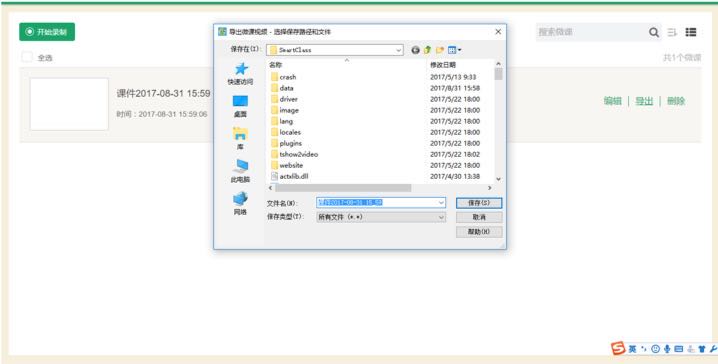Click the horizontal scrollbar thumb
This screenshot has height=364, width=718.
click(x=343, y=188)
